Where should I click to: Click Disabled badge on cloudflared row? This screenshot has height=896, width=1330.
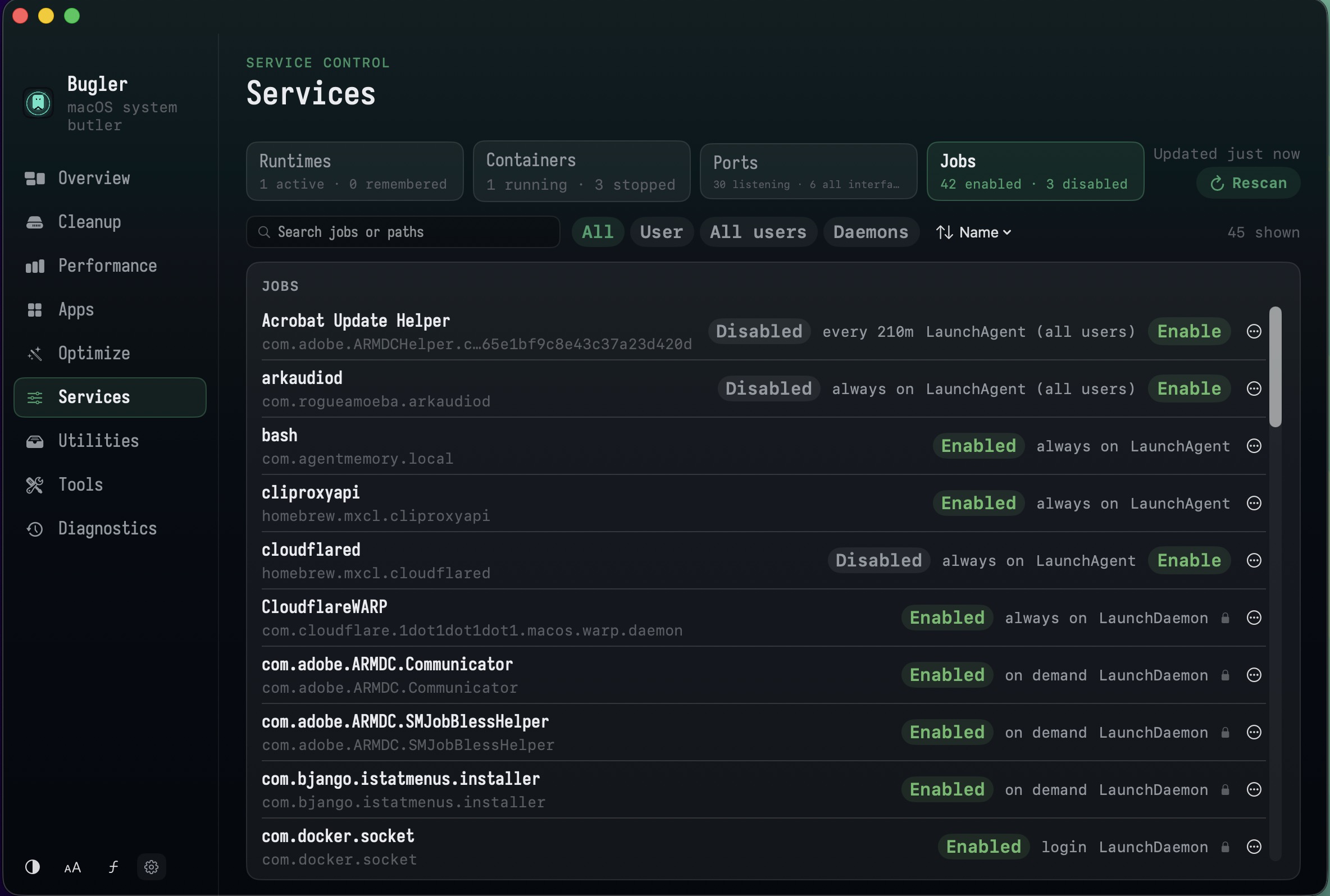tap(878, 560)
